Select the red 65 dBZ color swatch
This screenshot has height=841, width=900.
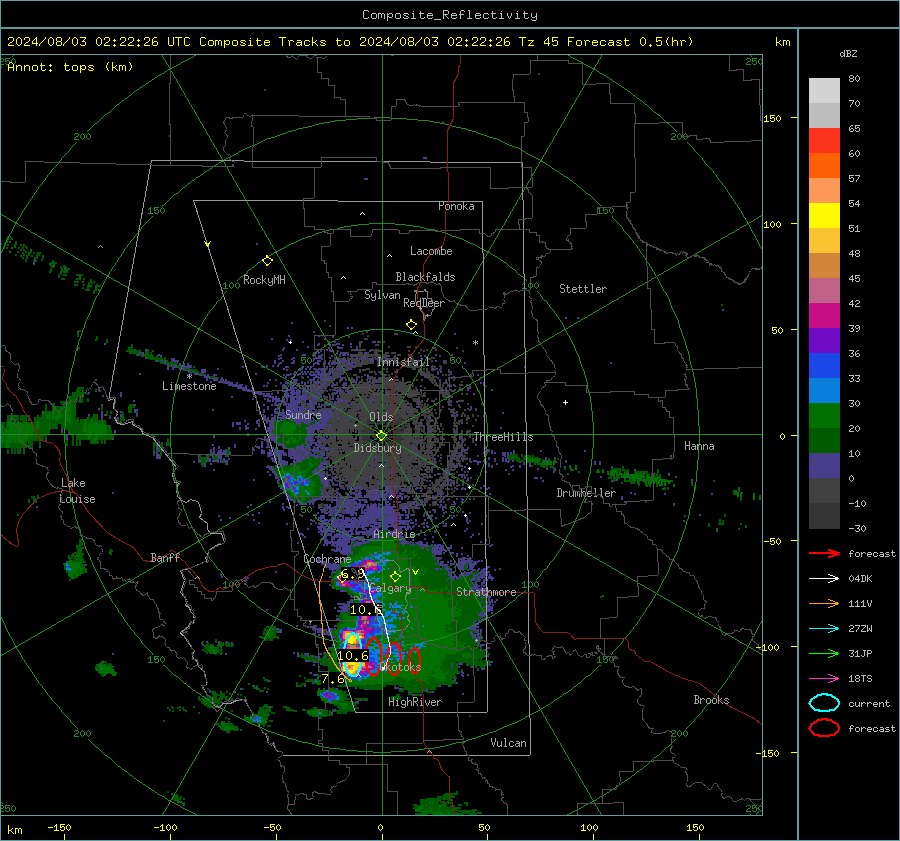(824, 141)
